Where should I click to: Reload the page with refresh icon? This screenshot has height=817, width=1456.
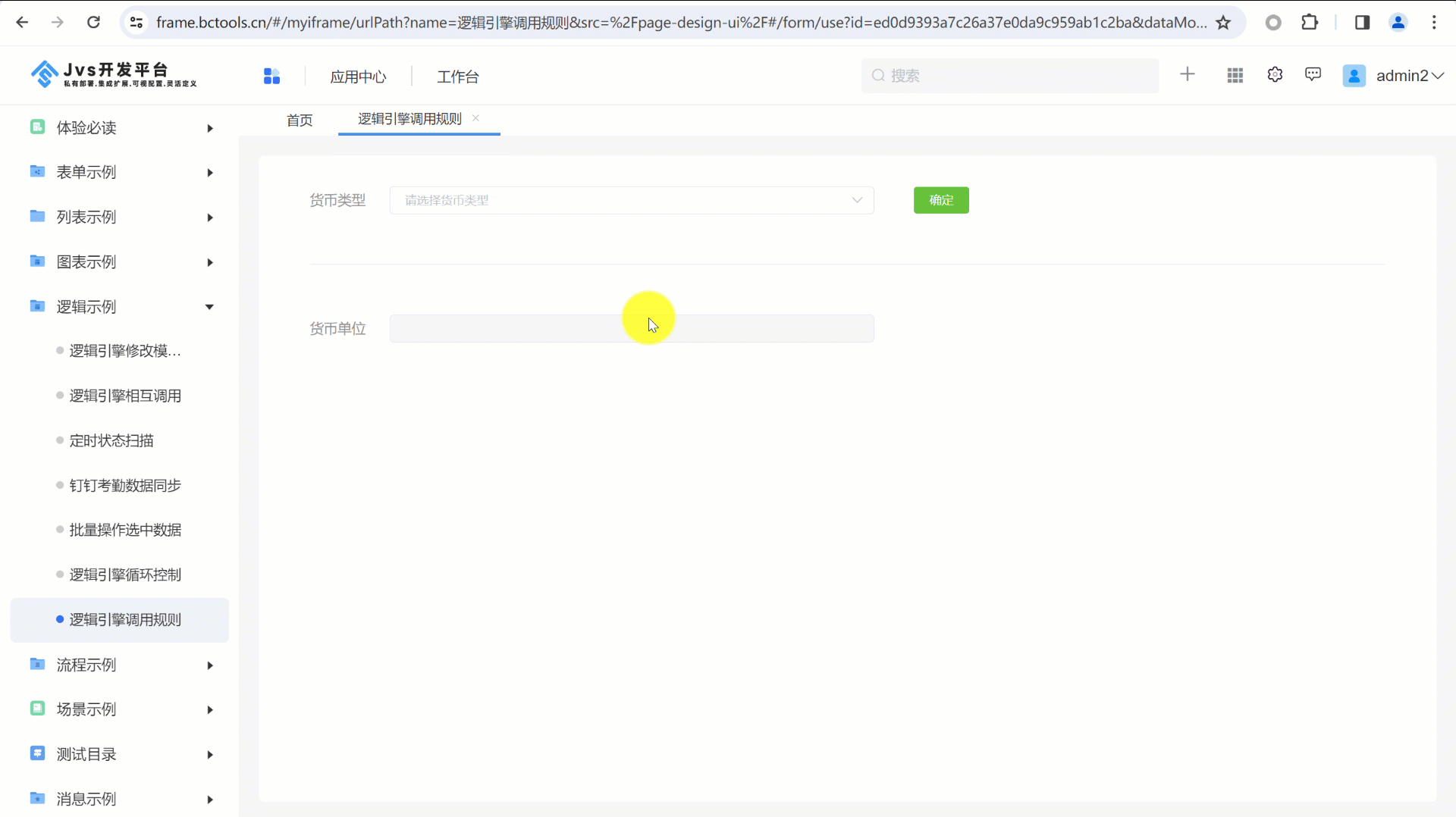pyautogui.click(x=93, y=23)
